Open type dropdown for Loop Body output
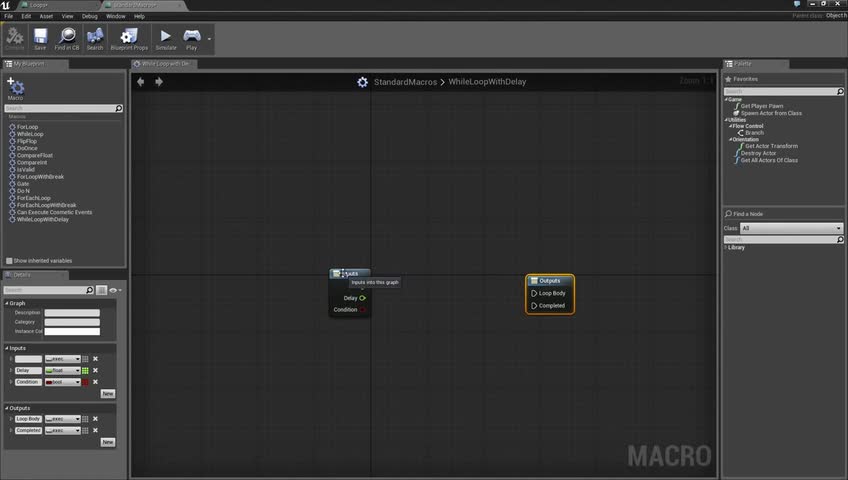The width and height of the screenshot is (848, 480). [x=63, y=419]
